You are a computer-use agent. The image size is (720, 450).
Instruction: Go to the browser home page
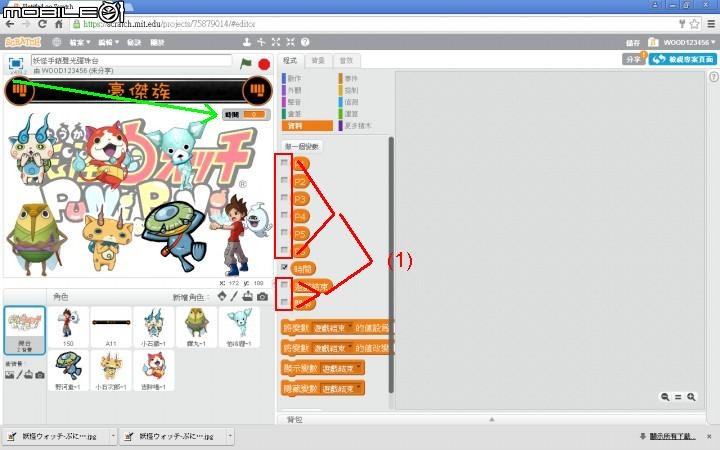point(58,24)
